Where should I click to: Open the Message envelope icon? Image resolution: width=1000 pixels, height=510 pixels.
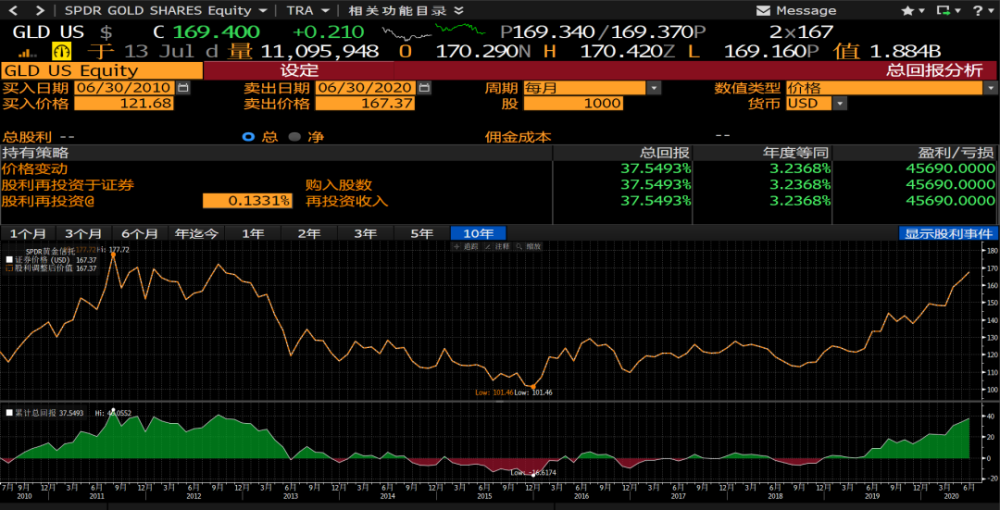[x=763, y=11]
